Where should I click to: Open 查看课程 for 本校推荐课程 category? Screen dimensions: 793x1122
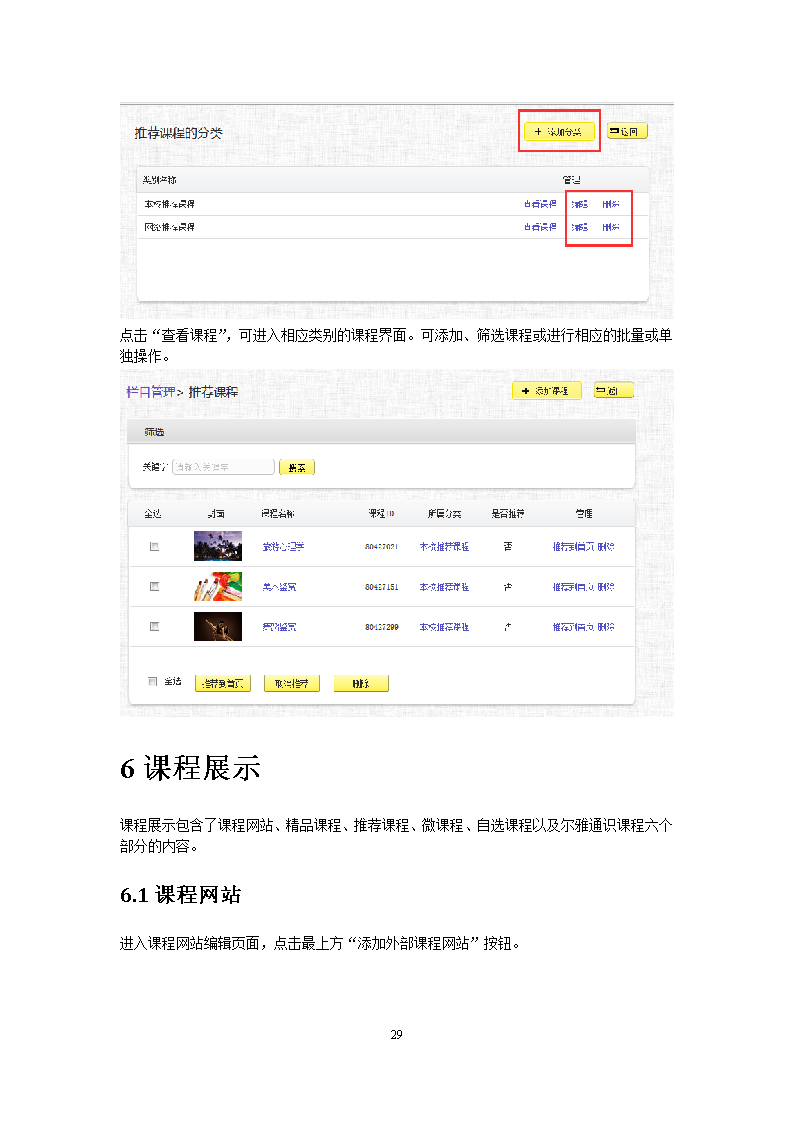[x=540, y=205]
